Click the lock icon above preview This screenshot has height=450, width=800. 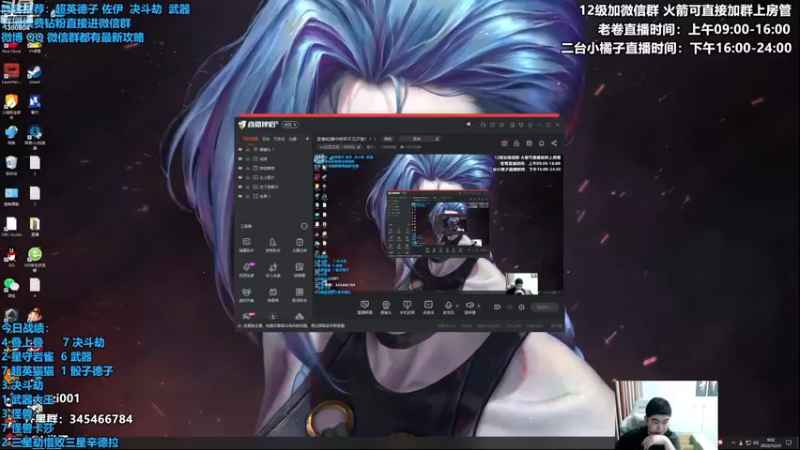pyautogui.click(x=516, y=143)
